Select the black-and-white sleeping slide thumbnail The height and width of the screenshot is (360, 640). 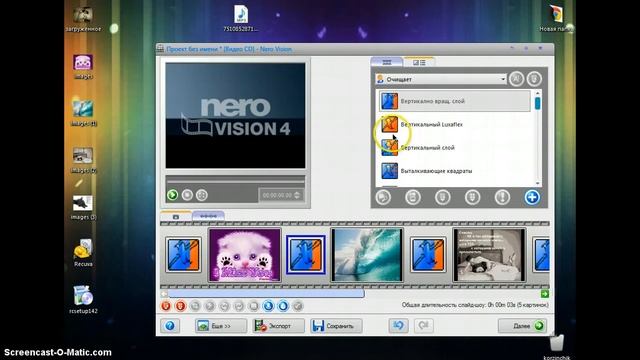(489, 255)
